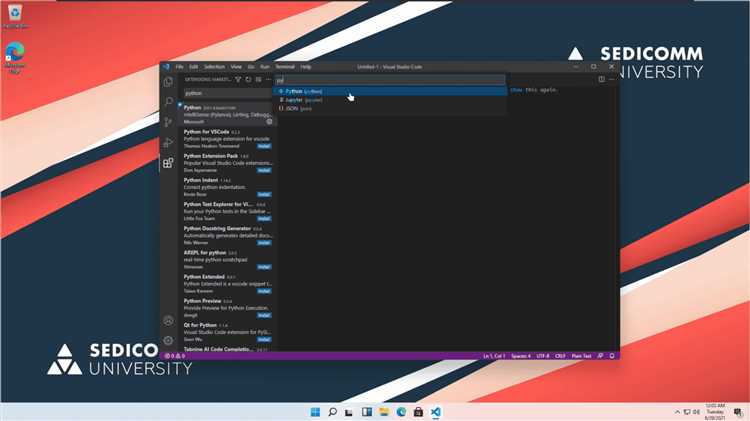Screen dimensions: 750x421
Task: Open the Search view in activity bar
Action: pos(168,101)
